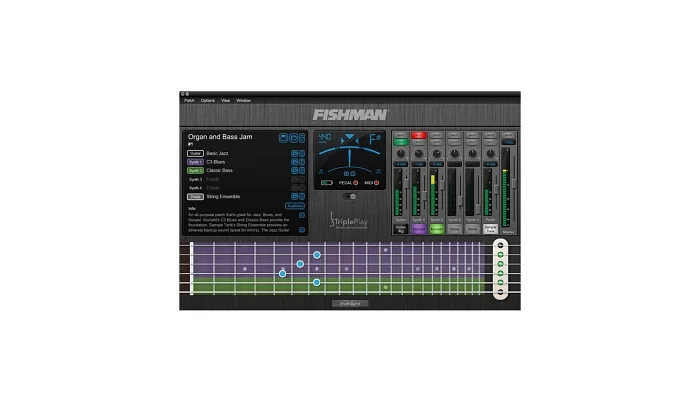Viewport: 700px width, 400px height.
Task: Click the topmost black string sensor on the pickup
Action: [x=500, y=245]
